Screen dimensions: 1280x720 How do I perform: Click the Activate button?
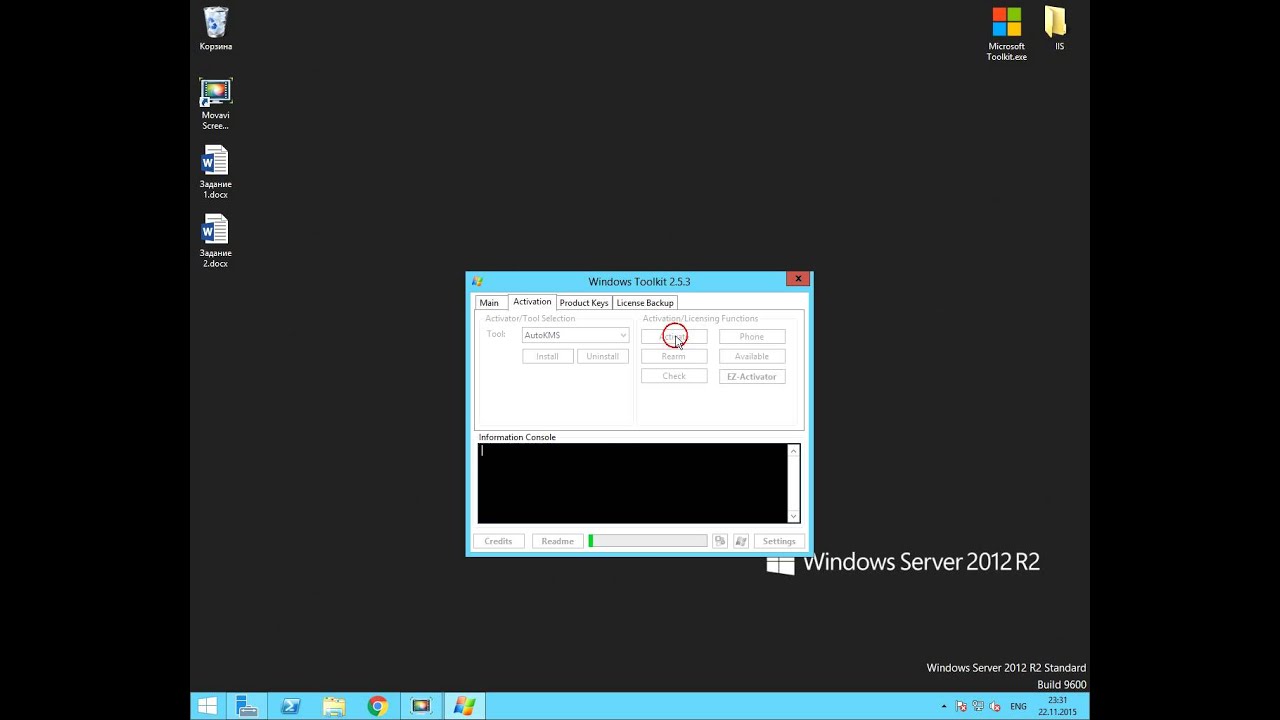[674, 336]
